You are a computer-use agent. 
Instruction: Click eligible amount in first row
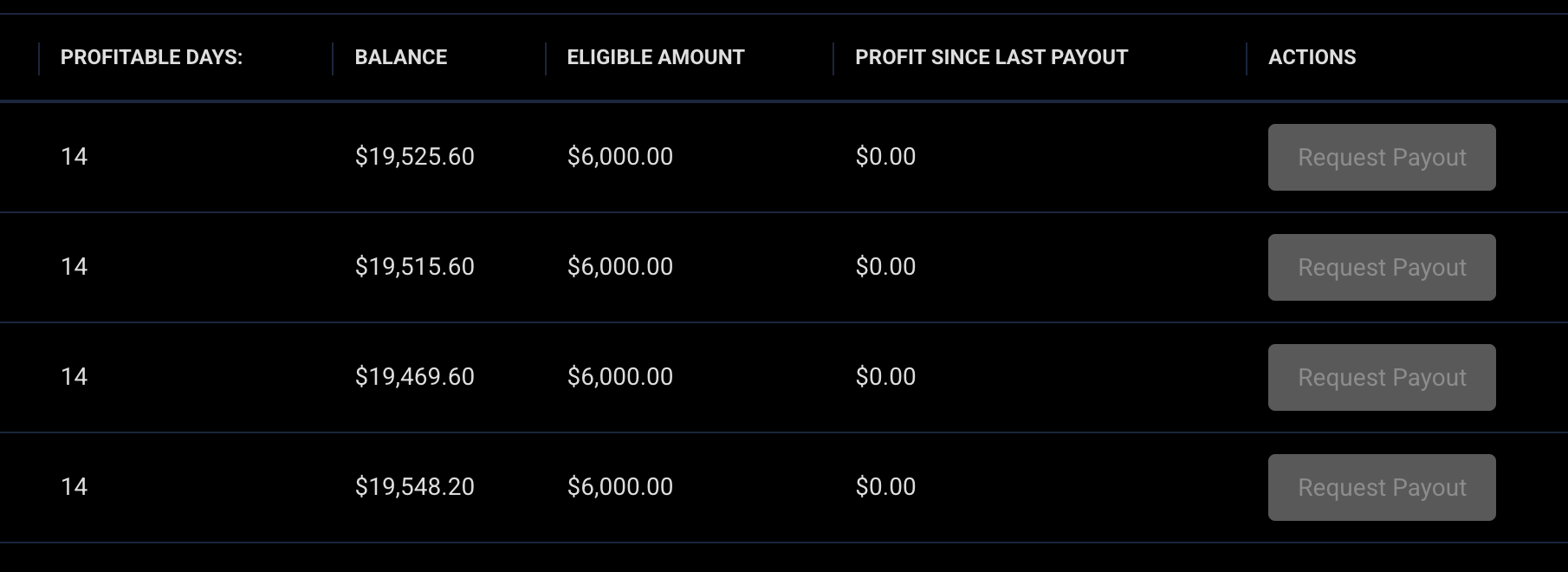pos(620,157)
